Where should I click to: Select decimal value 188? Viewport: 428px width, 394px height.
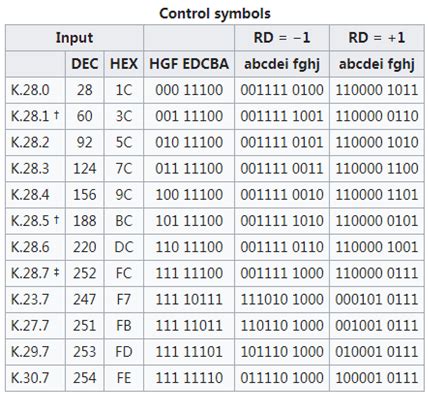pos(85,221)
